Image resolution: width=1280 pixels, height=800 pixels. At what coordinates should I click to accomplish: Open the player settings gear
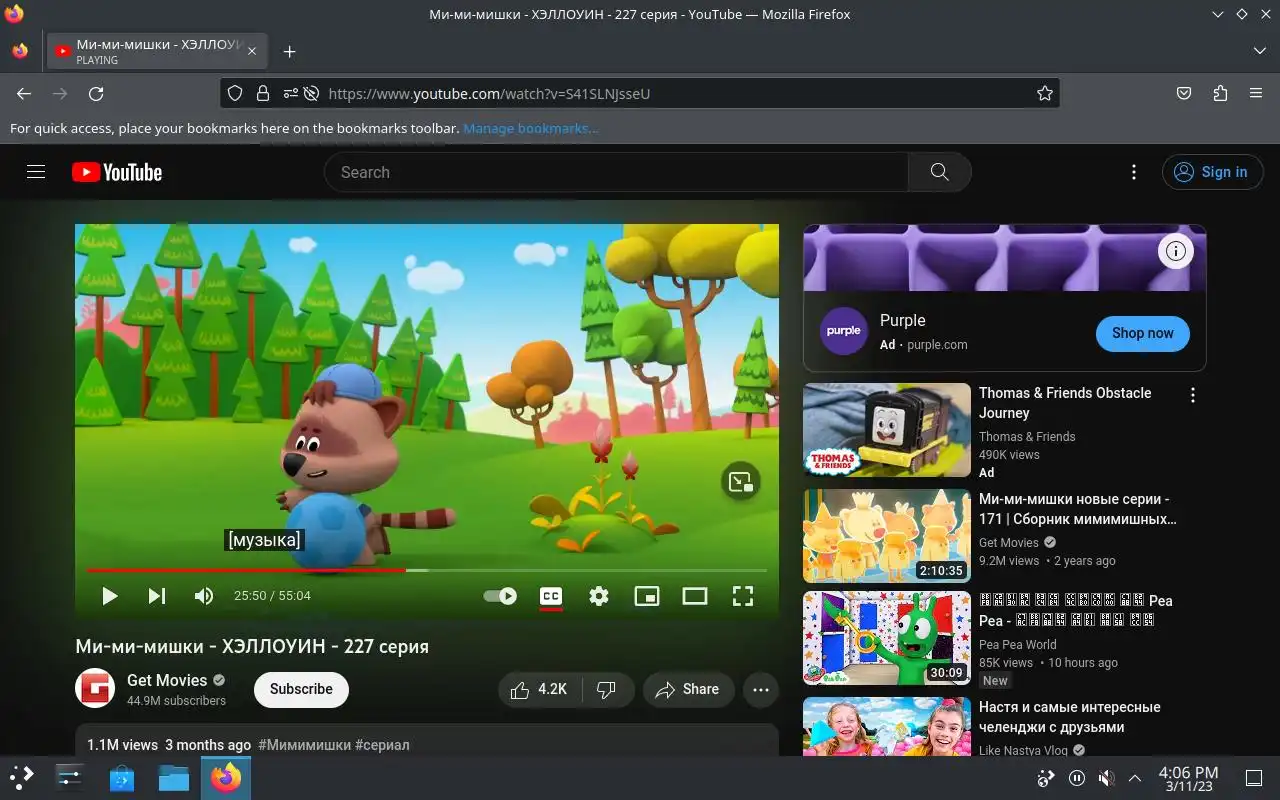pyautogui.click(x=598, y=596)
